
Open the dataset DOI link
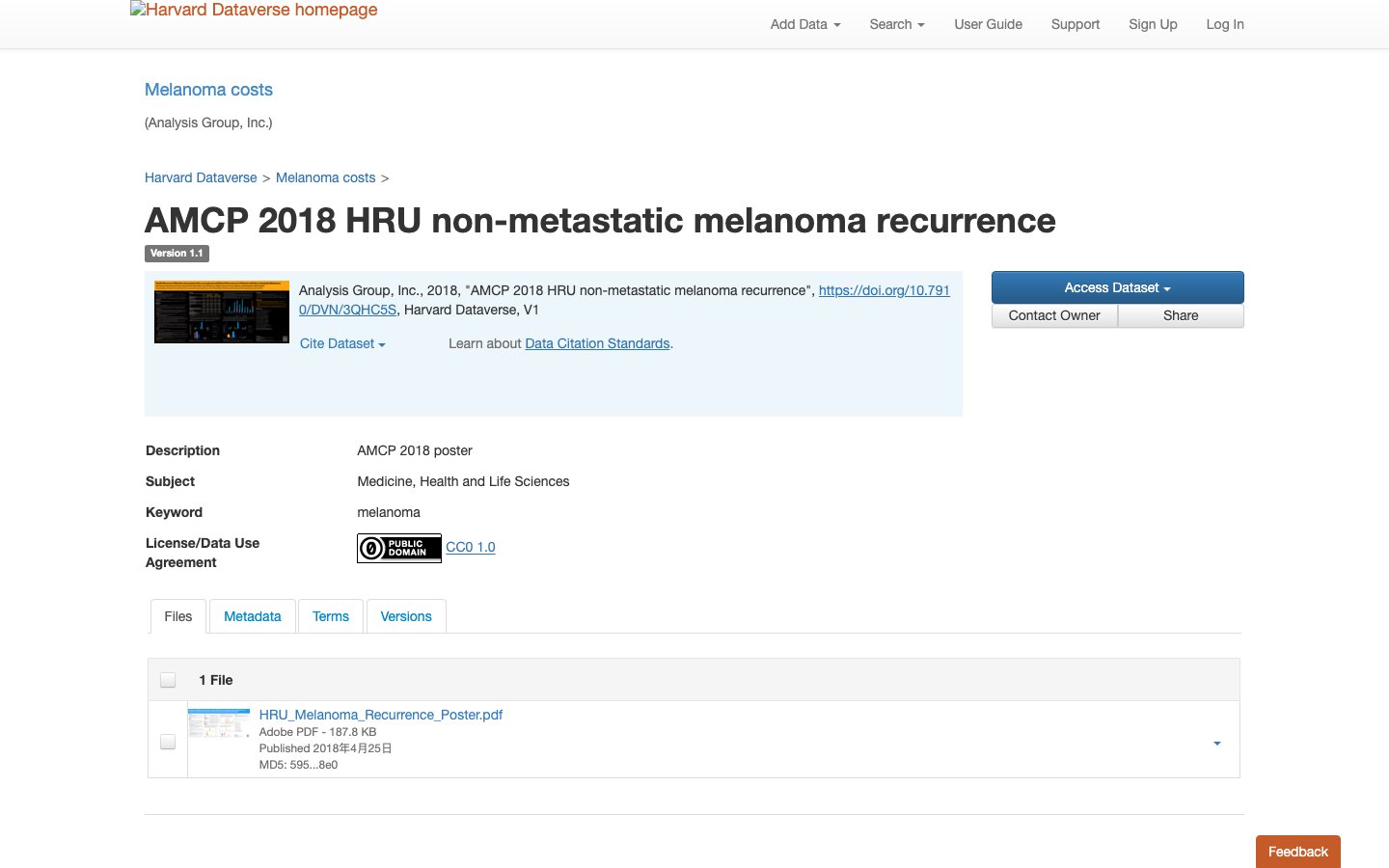(624, 300)
